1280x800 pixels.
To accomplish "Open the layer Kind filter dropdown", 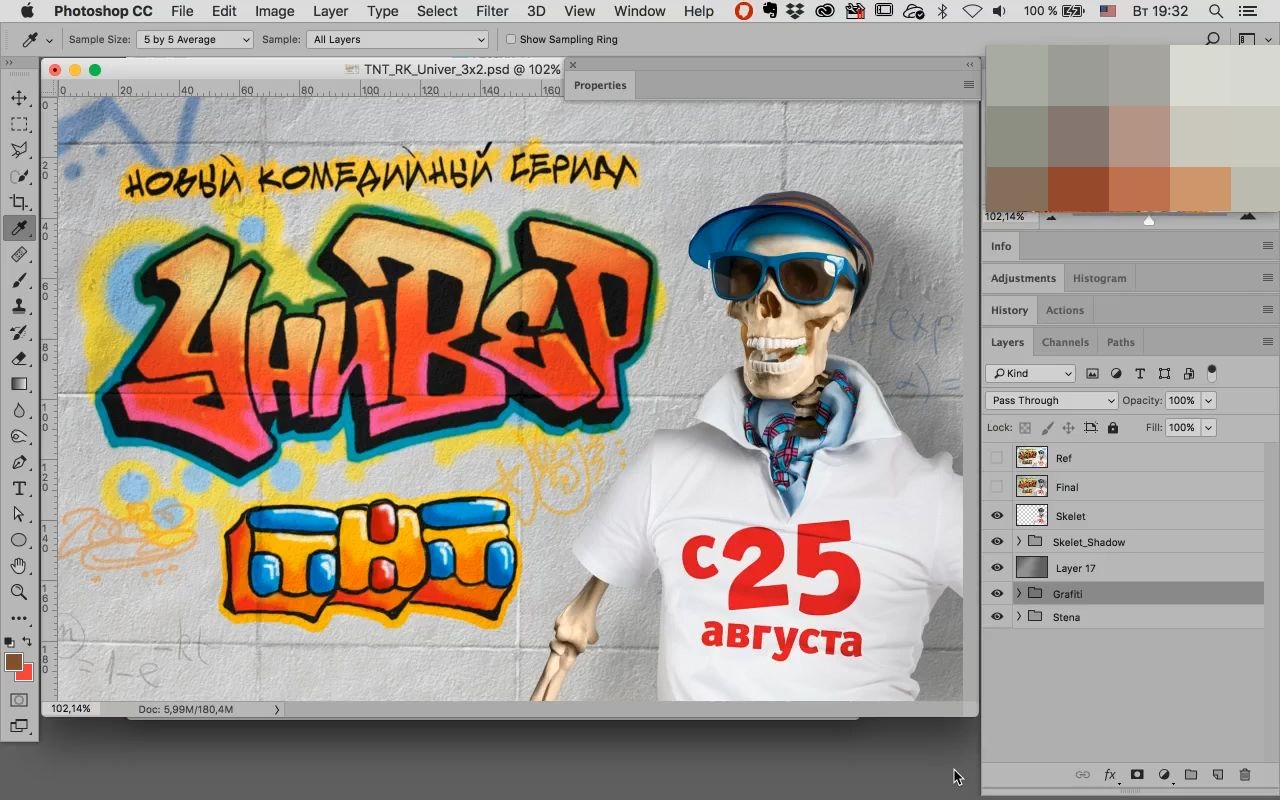I will pos(1030,373).
